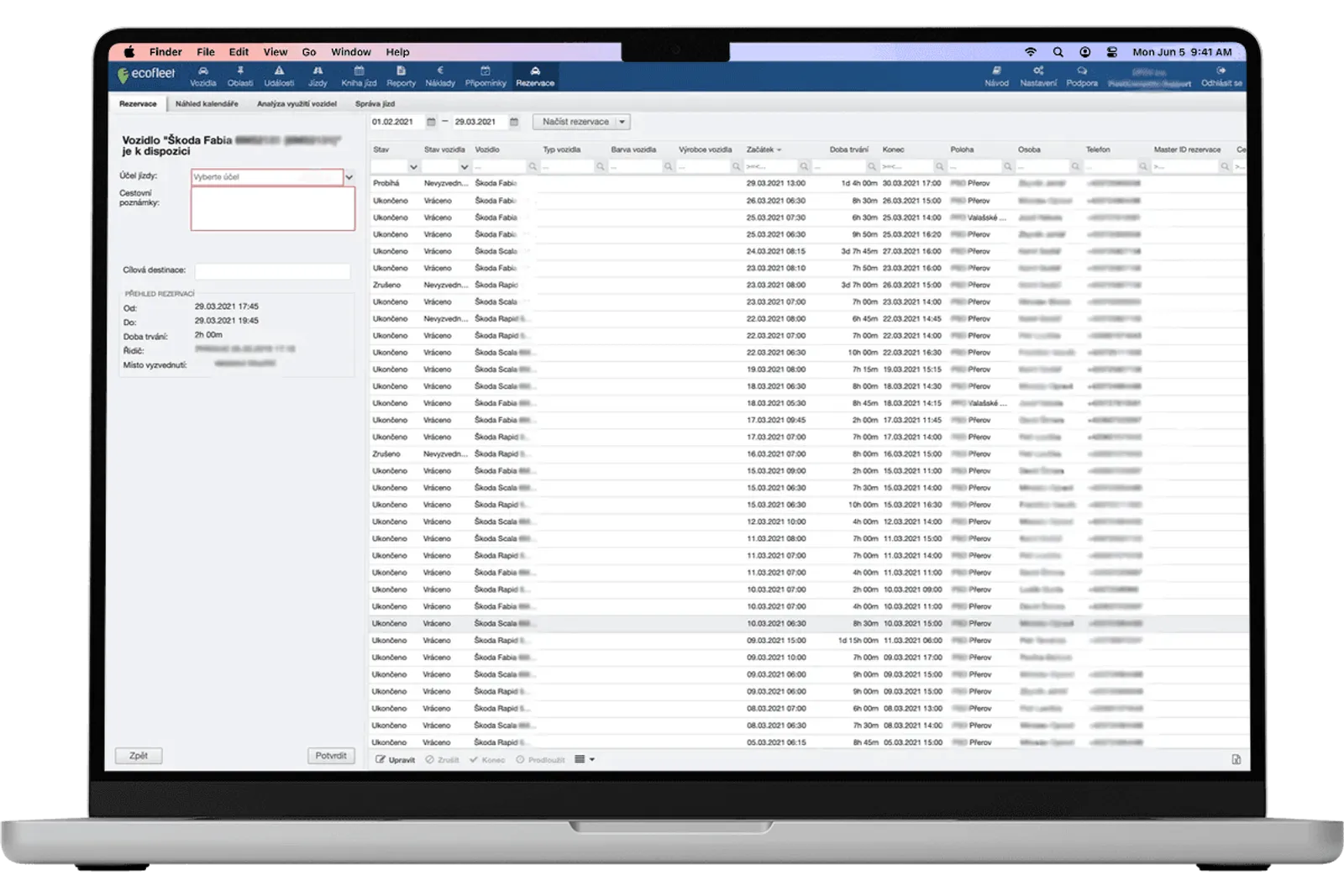Open the Události events section
The image size is (1344, 896).
click(279, 76)
